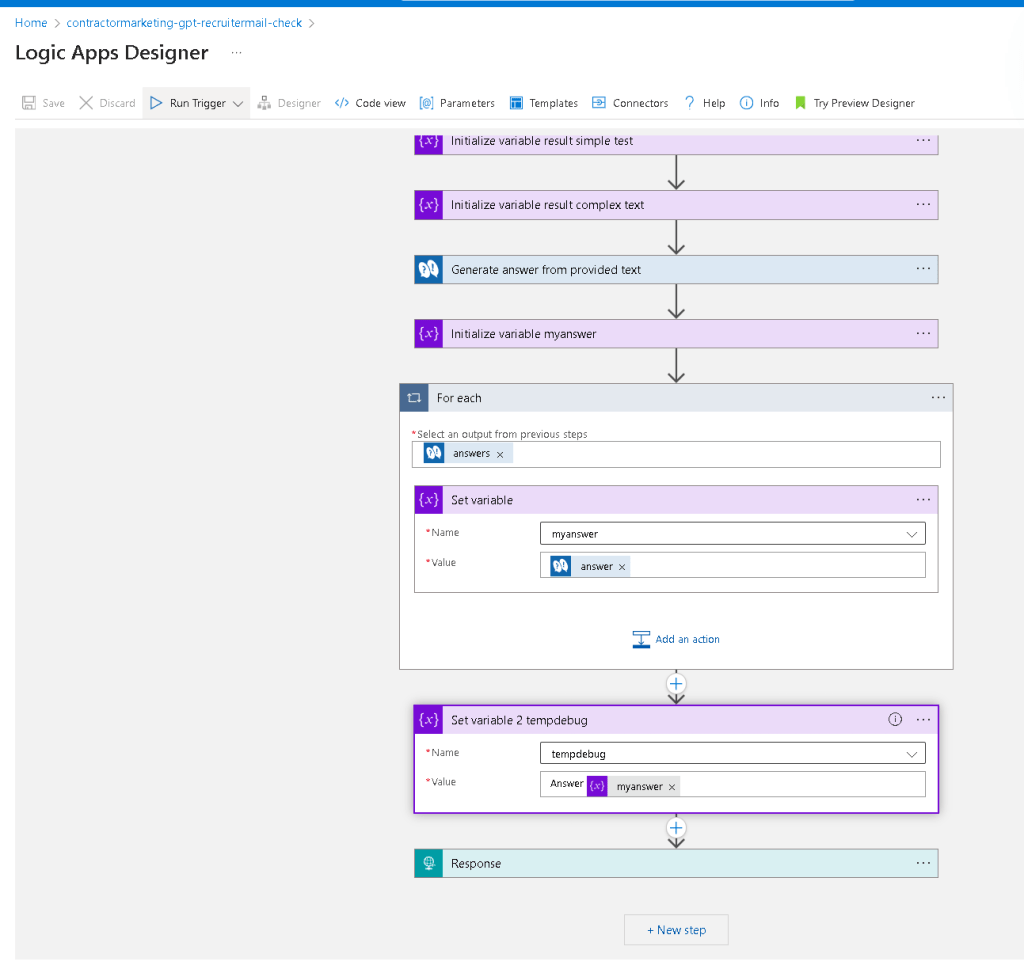The height and width of the screenshot is (969, 1024).
Task: Click variable icon on Set variable step
Action: tap(428, 500)
